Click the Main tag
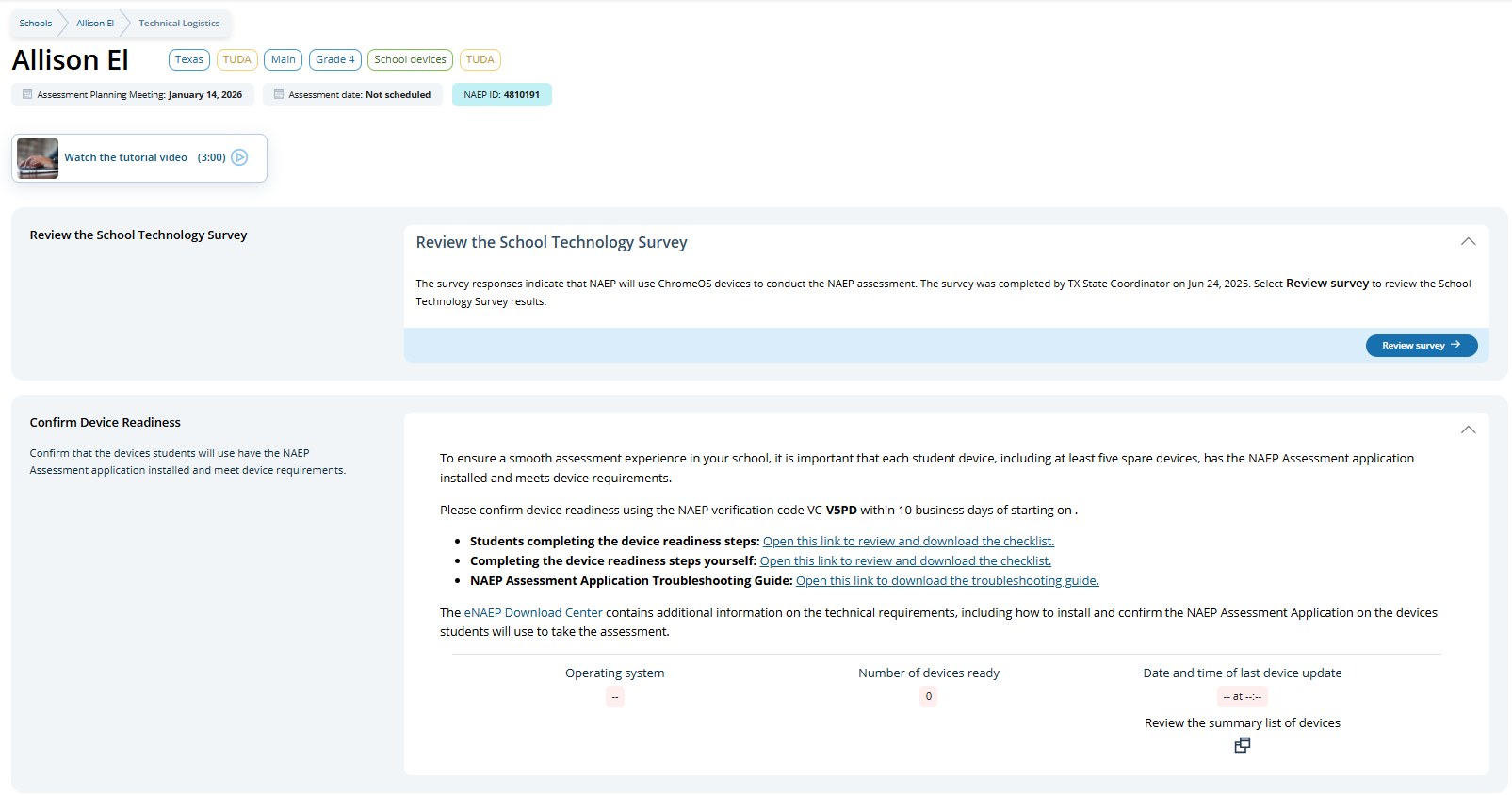Image resolution: width=1512 pixels, height=795 pixels. point(284,60)
